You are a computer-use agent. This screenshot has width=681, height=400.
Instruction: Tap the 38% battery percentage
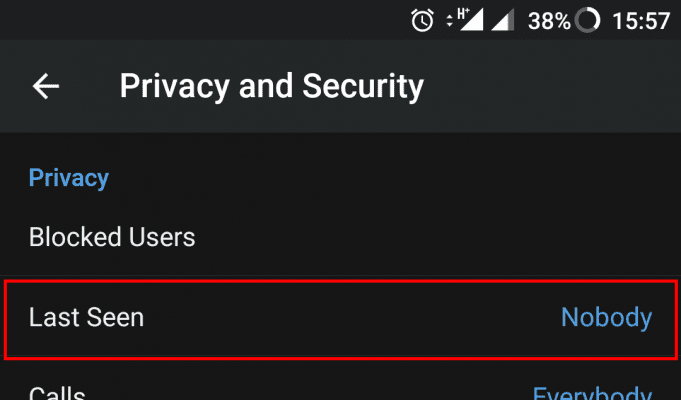click(x=549, y=21)
